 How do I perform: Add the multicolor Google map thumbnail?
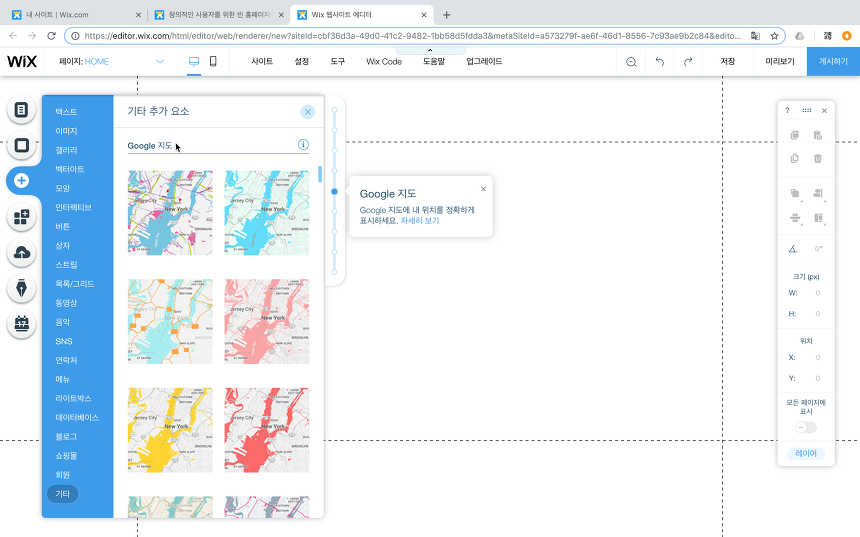pos(170,213)
